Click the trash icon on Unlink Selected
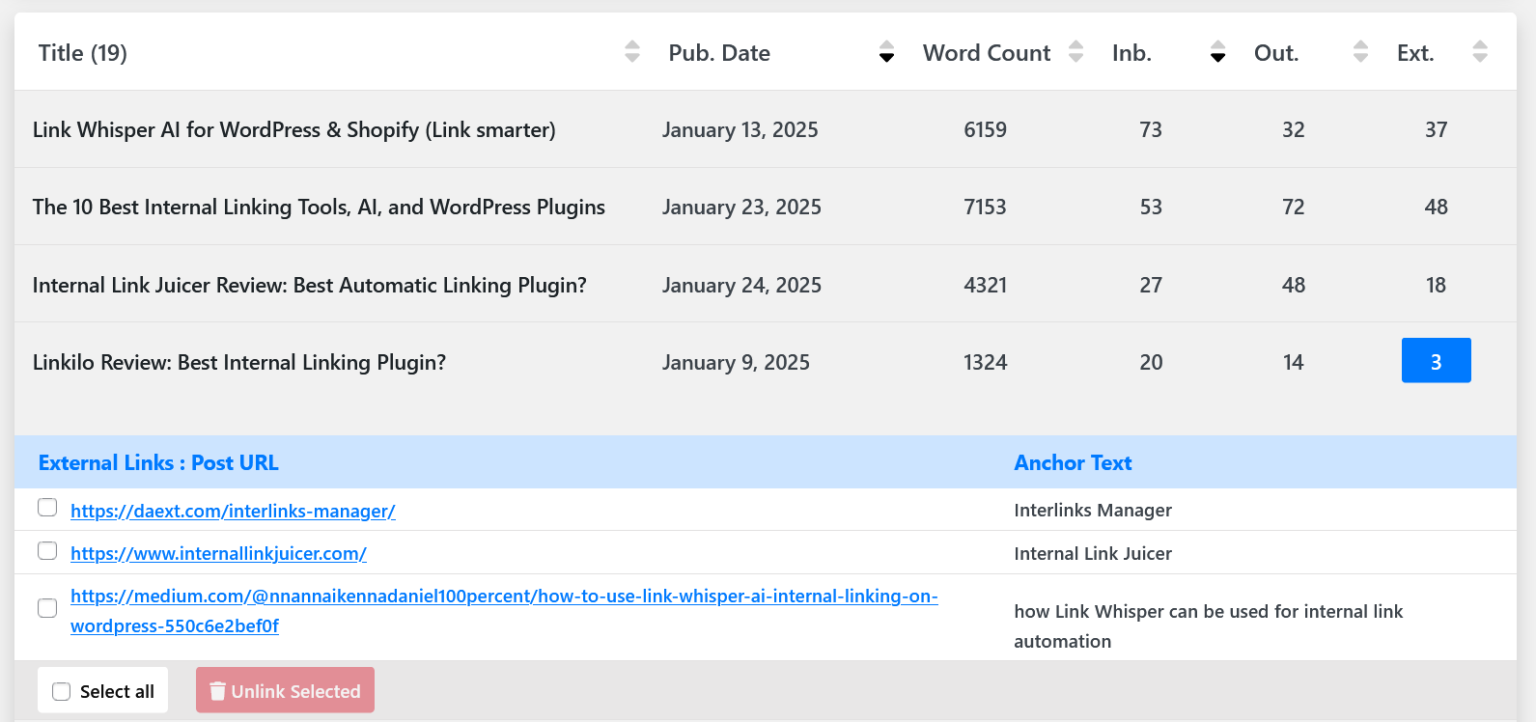This screenshot has width=1536, height=722. (x=219, y=690)
